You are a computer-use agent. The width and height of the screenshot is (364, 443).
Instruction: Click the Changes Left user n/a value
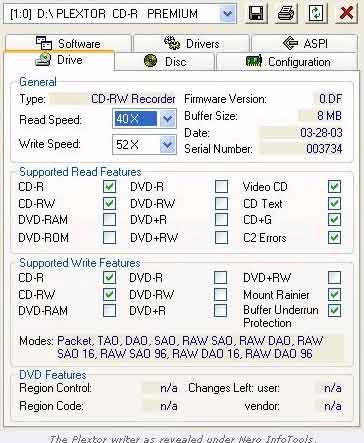pyautogui.click(x=333, y=388)
